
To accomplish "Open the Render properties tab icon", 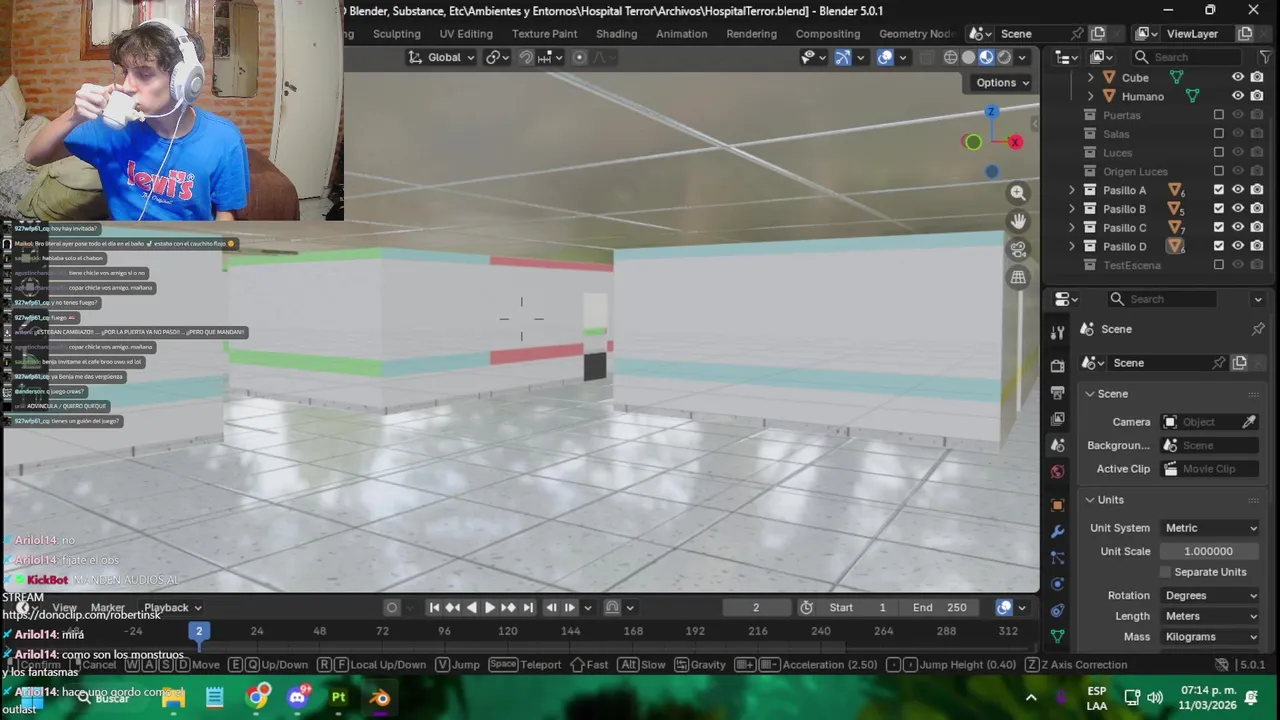I will tap(1057, 366).
